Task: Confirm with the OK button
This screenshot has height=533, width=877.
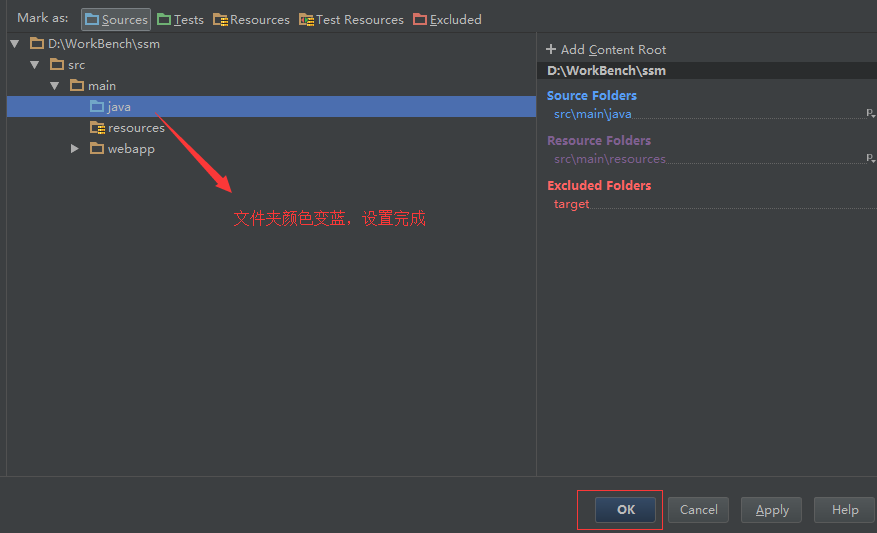Action: click(x=625, y=510)
